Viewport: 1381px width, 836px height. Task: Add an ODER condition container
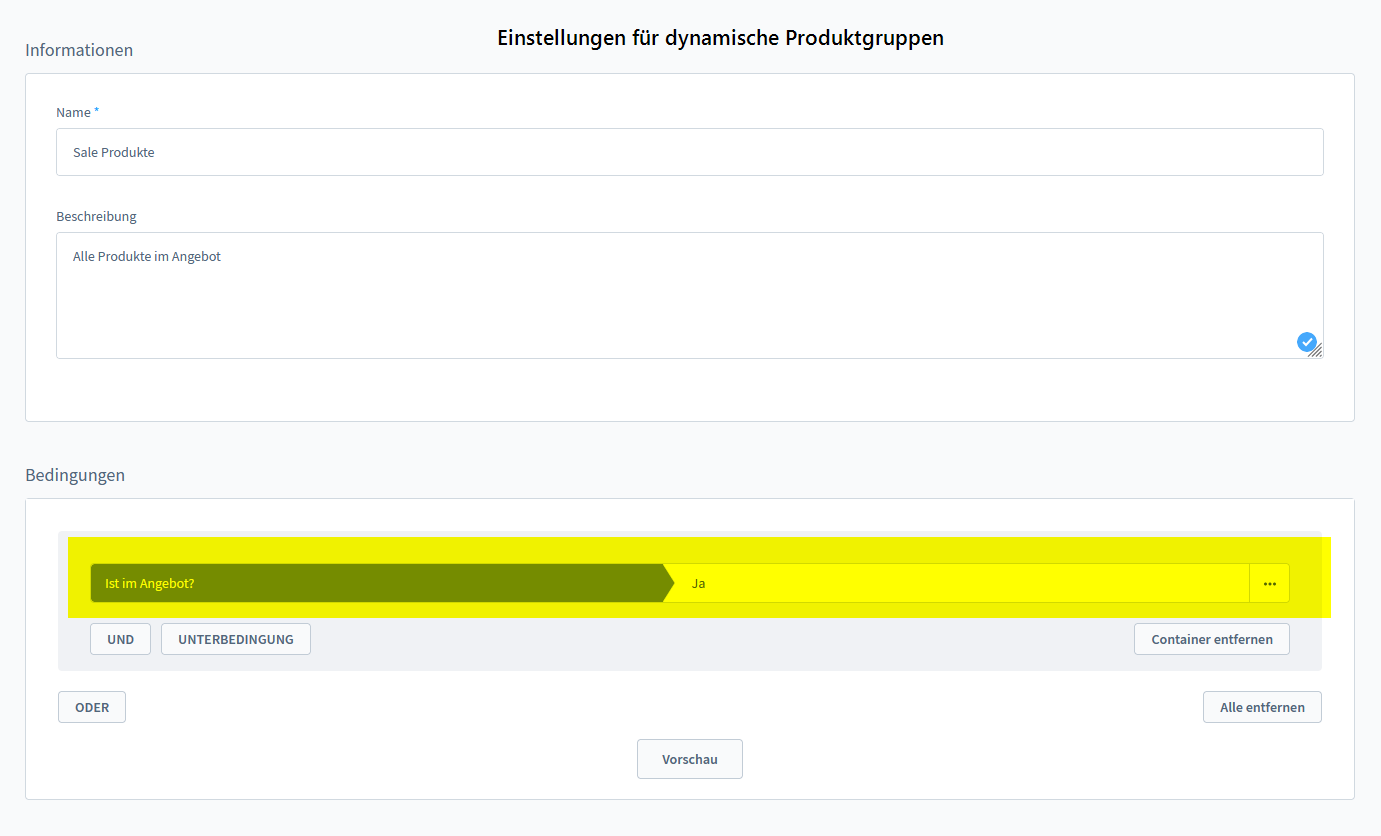coord(92,707)
